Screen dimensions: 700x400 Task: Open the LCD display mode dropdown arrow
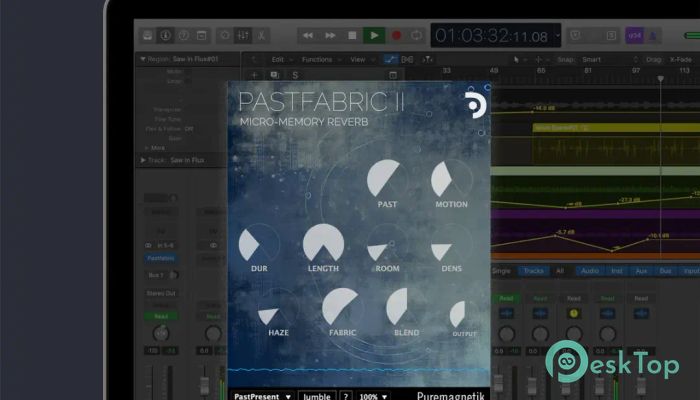[557, 35]
